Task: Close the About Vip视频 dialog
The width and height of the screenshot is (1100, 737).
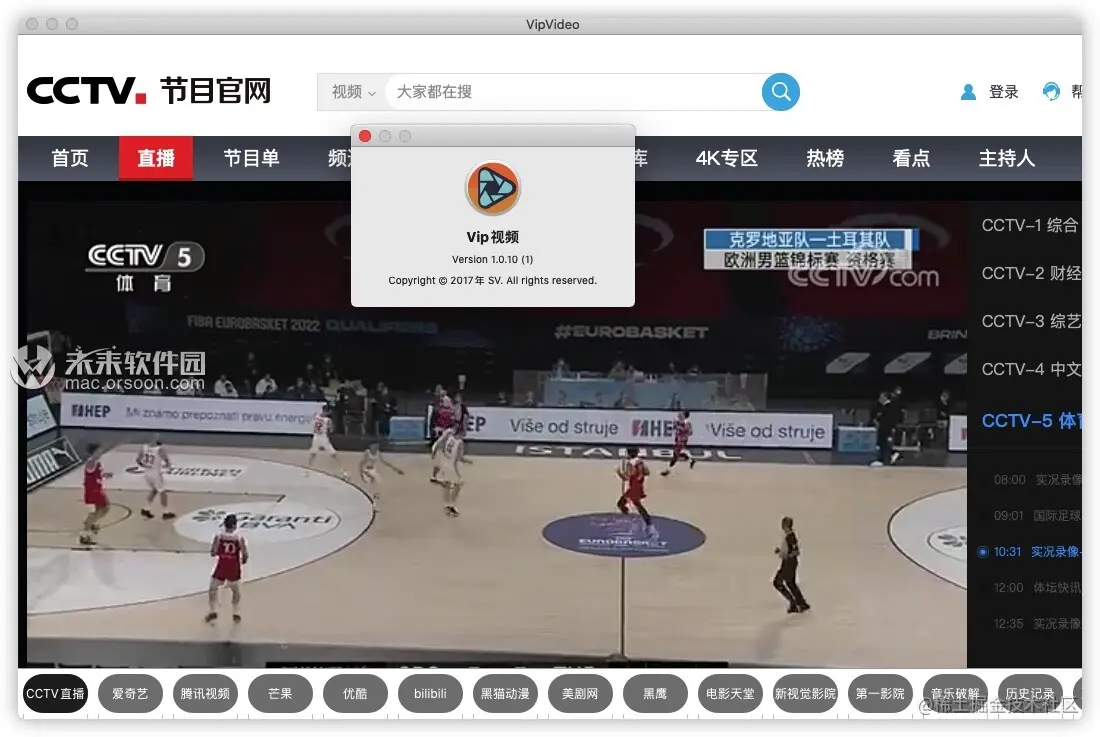Action: coord(365,136)
